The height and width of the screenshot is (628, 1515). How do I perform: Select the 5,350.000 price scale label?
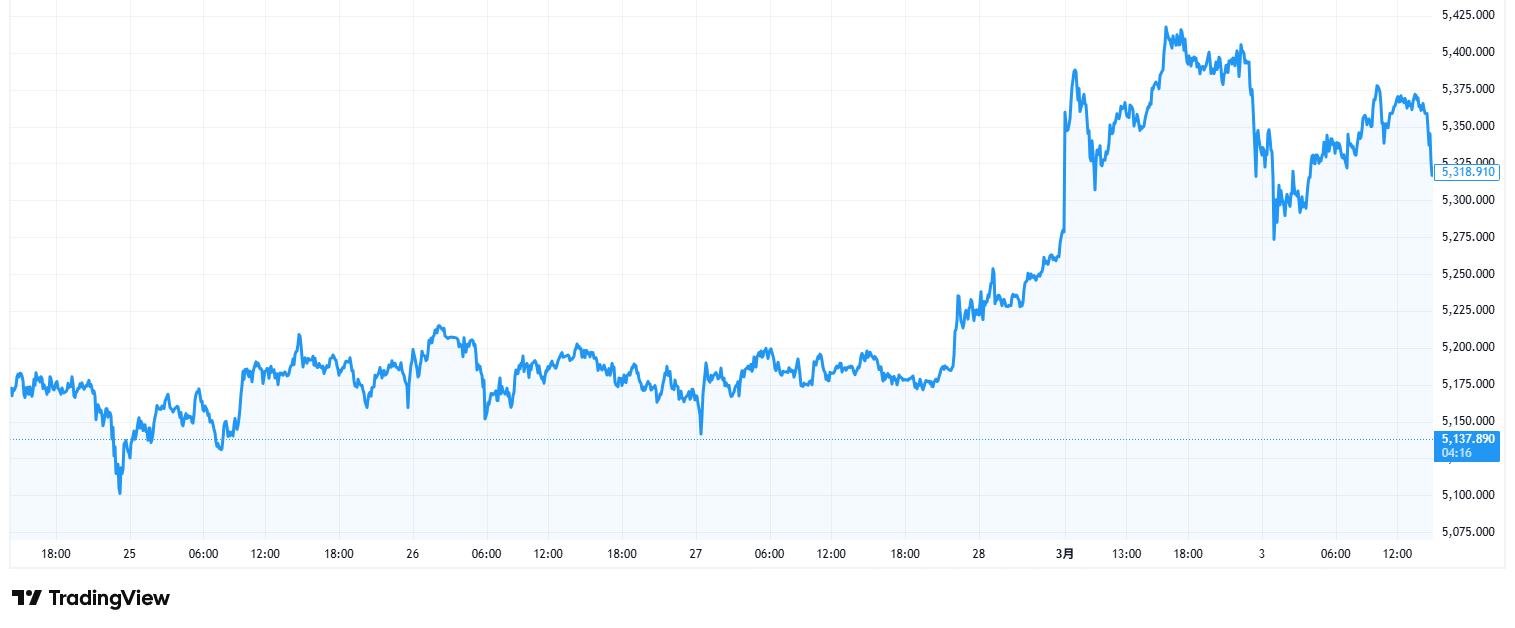1468,126
